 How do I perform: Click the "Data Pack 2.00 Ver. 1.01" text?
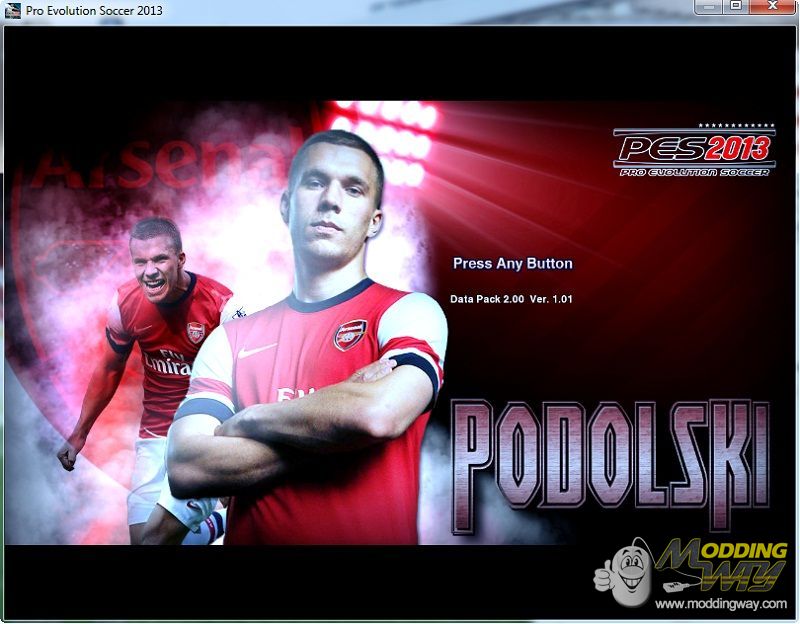pos(511,299)
